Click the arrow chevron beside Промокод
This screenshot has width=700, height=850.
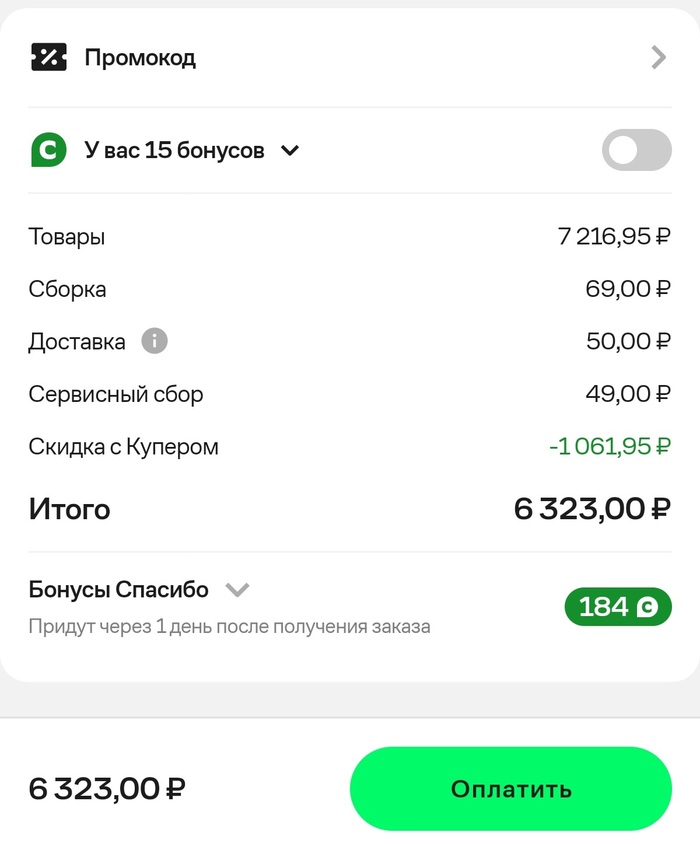pyautogui.click(x=658, y=58)
